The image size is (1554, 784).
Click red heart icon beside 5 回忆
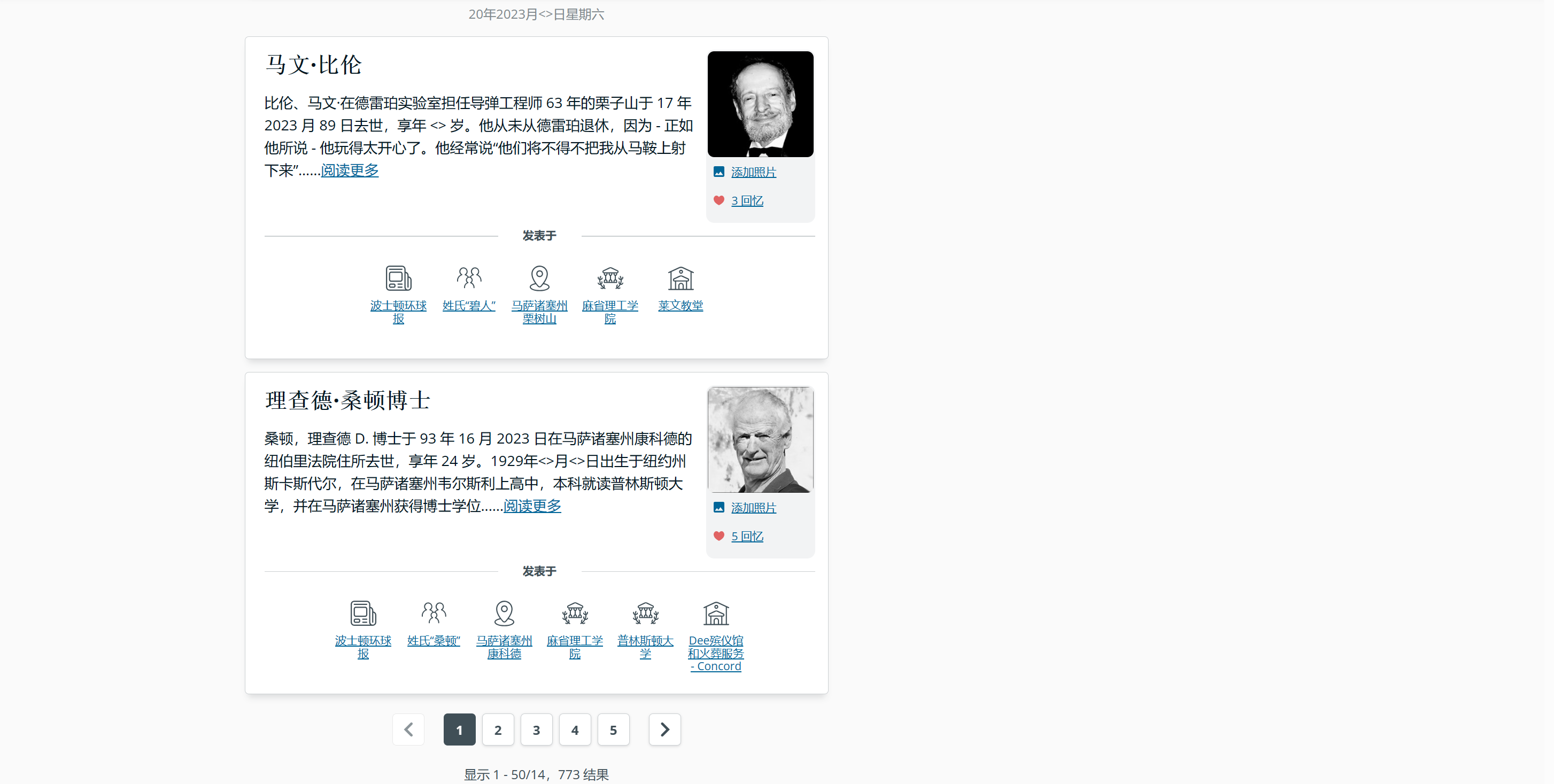click(718, 536)
